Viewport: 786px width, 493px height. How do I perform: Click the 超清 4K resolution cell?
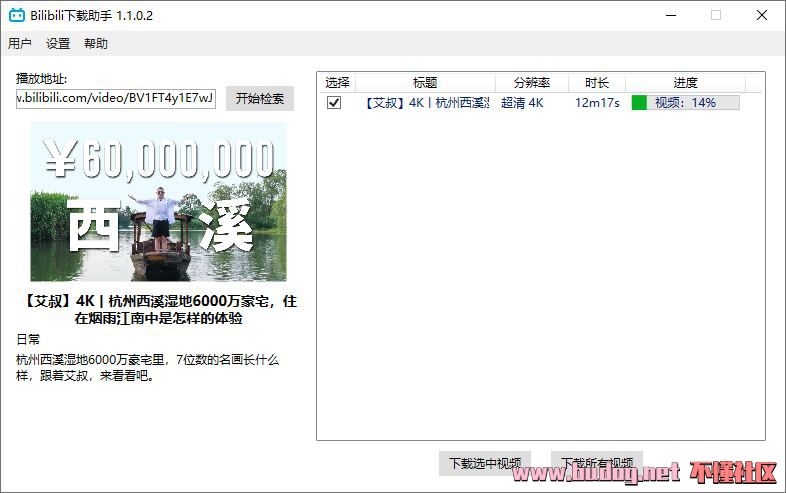[x=522, y=103]
